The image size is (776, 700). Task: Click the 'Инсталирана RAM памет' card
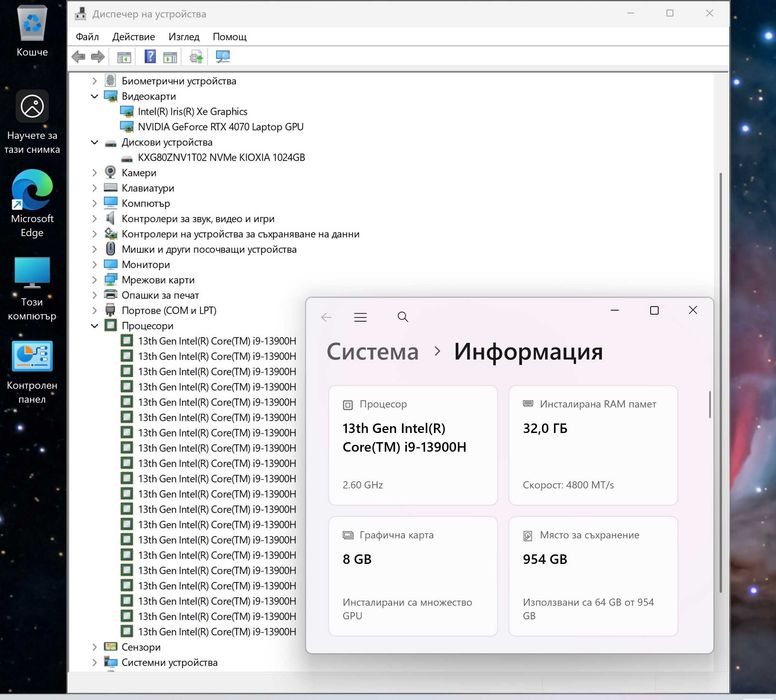pyautogui.click(x=593, y=446)
